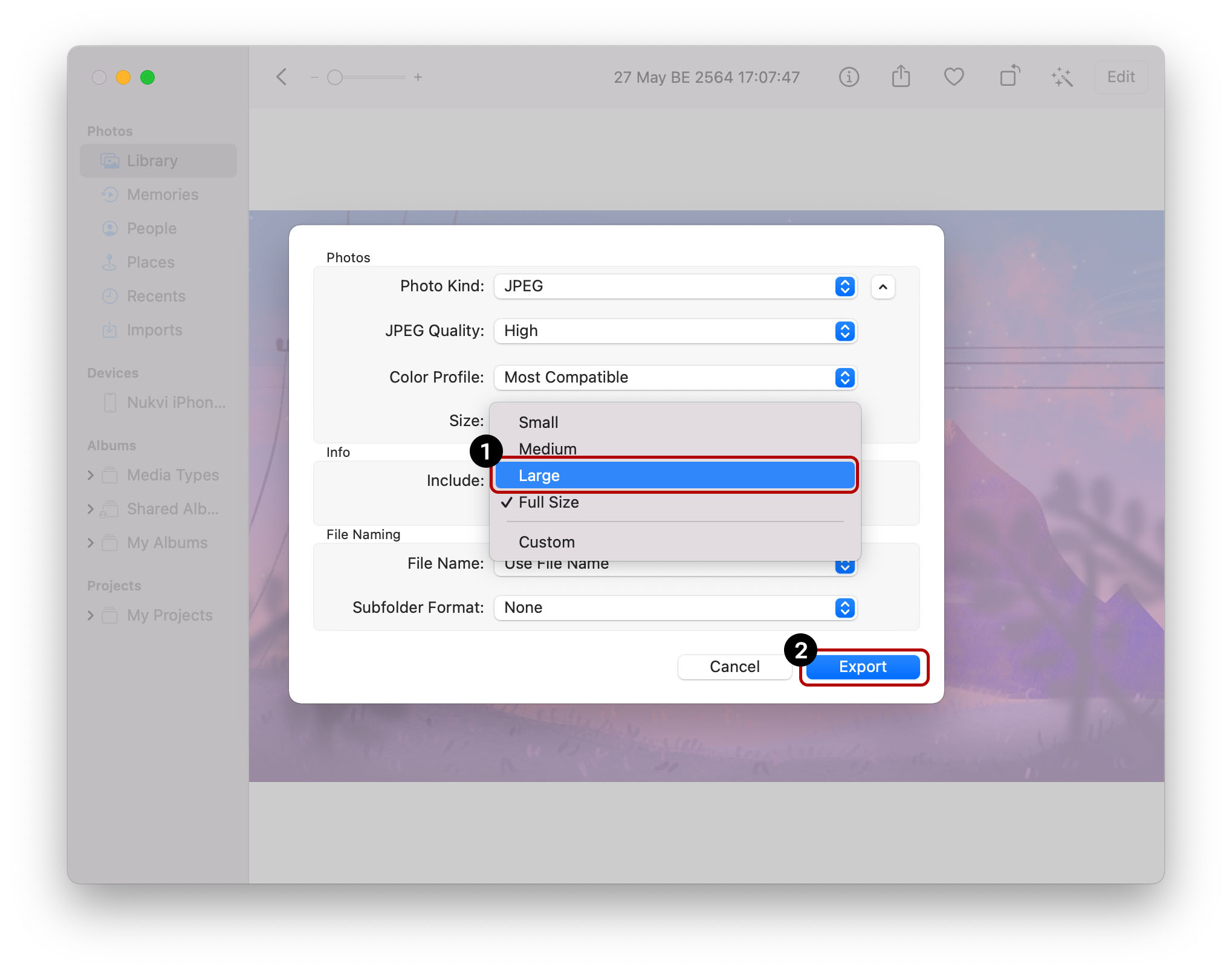Click the Cancel button
The width and height of the screenshot is (1232, 973).
click(734, 667)
